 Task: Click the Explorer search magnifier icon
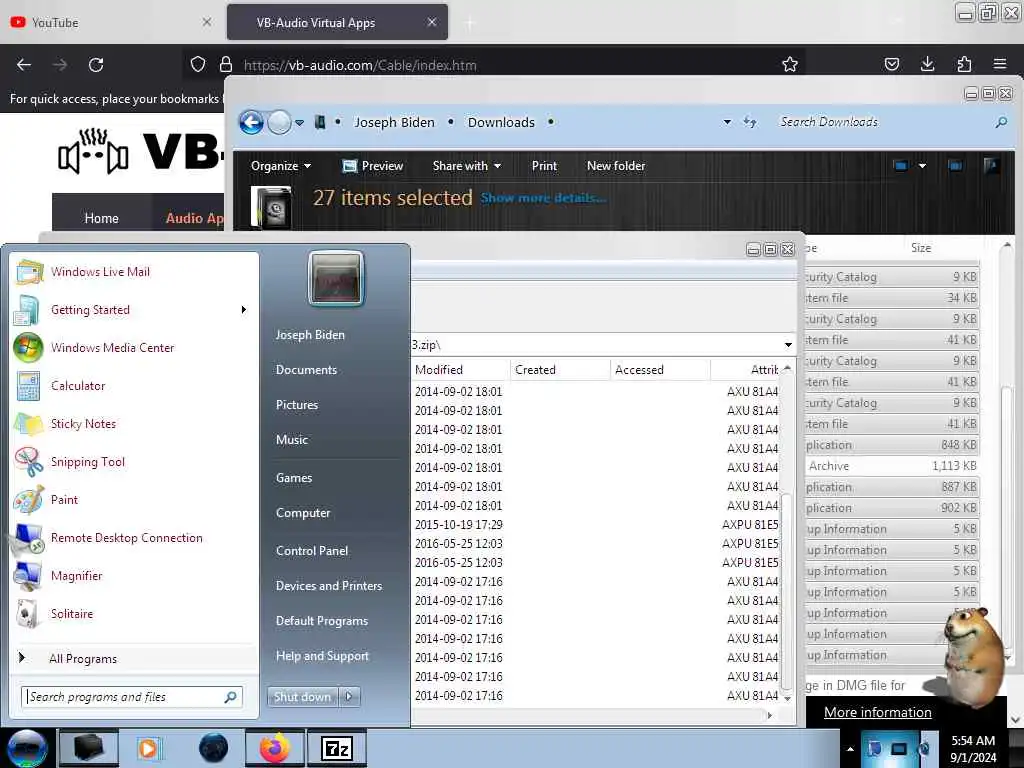(1001, 122)
